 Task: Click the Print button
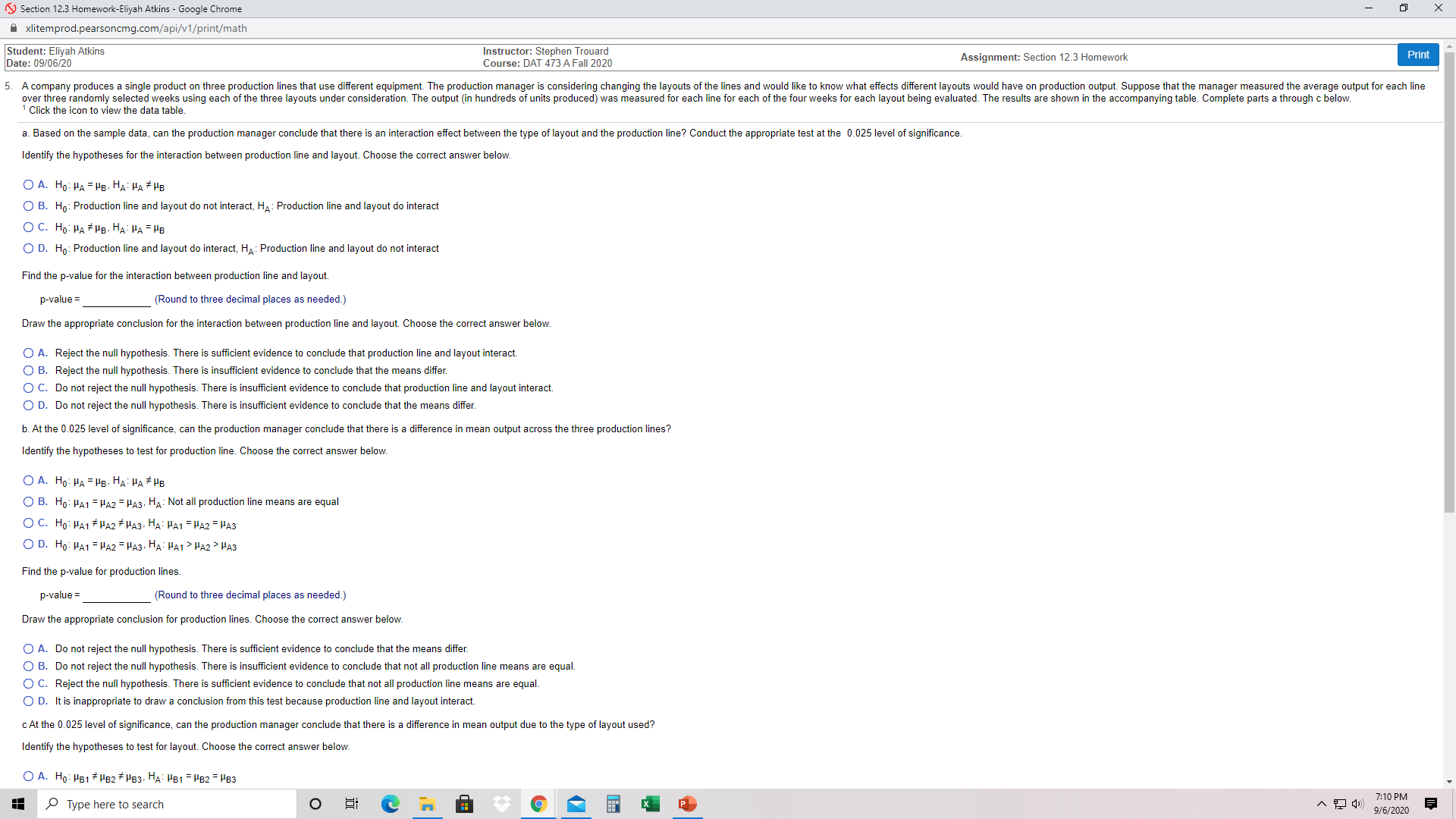(x=1417, y=55)
